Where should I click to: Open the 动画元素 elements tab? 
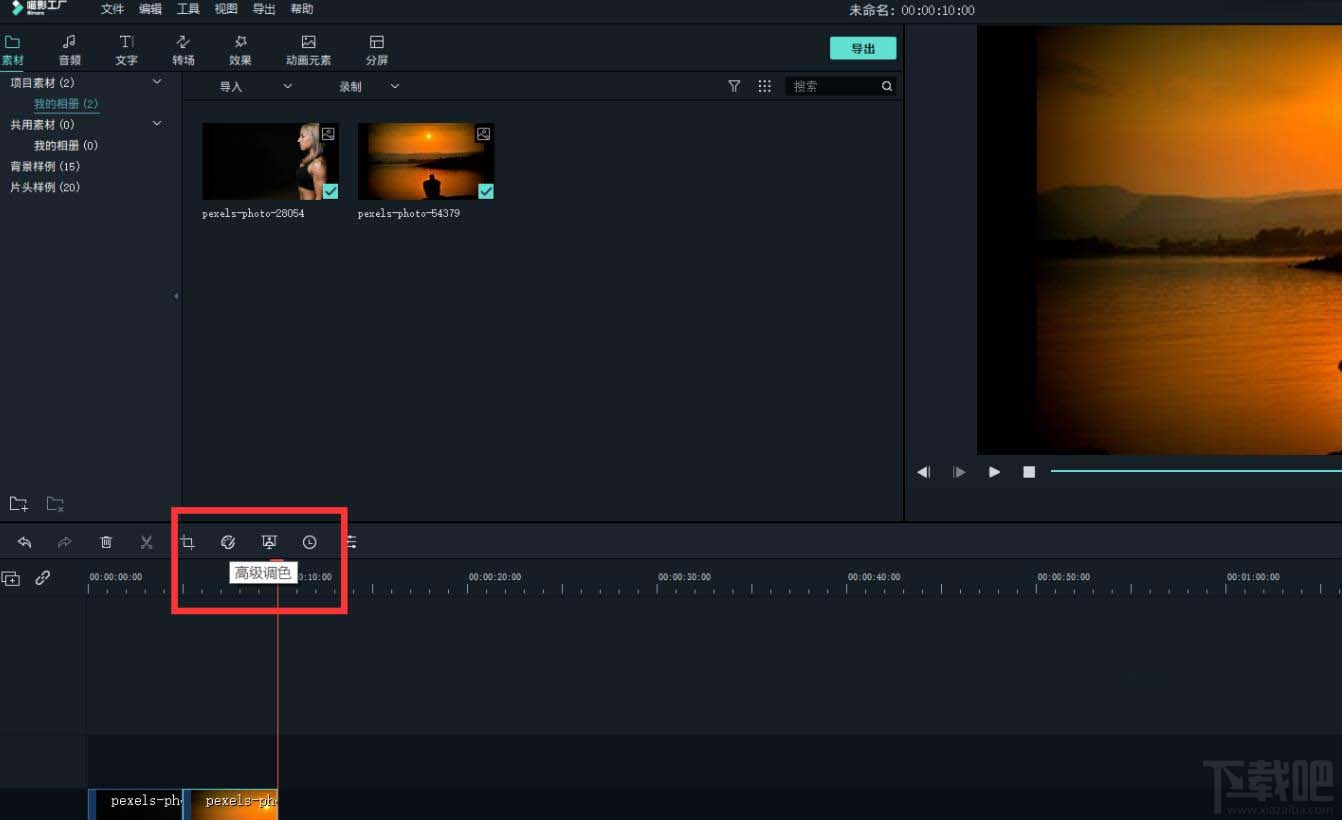pyautogui.click(x=308, y=50)
